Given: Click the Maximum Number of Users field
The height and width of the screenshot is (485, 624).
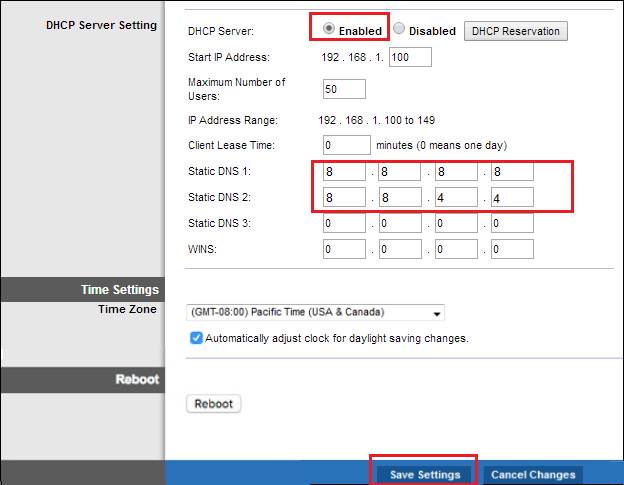Looking at the screenshot, I should tap(344, 89).
